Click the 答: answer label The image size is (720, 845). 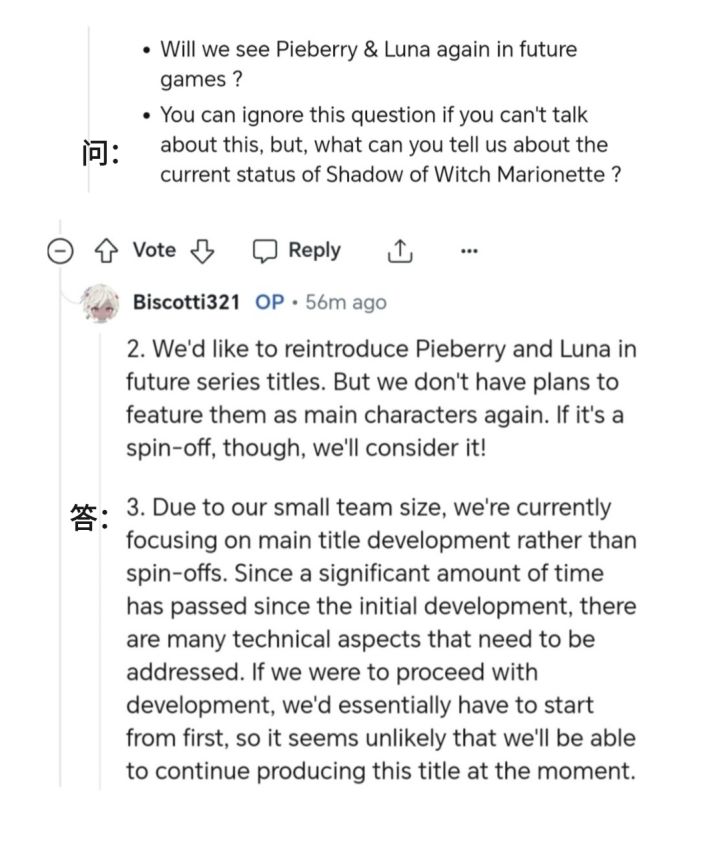pyautogui.click(x=90, y=519)
